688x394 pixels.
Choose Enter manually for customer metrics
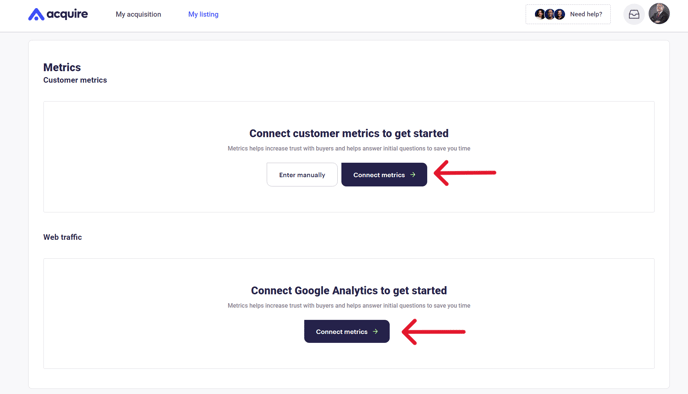click(302, 175)
